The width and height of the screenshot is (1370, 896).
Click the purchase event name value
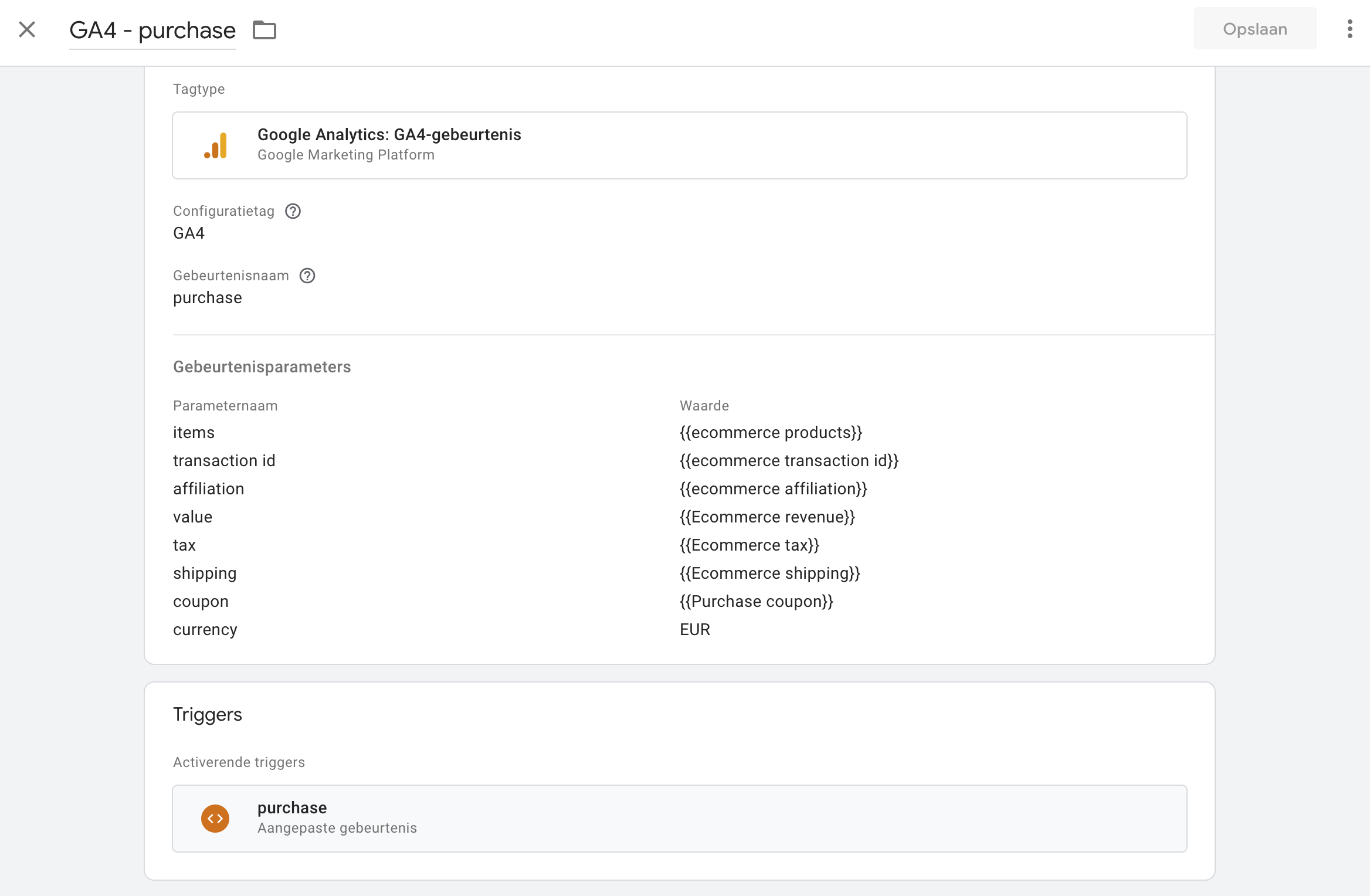208,298
